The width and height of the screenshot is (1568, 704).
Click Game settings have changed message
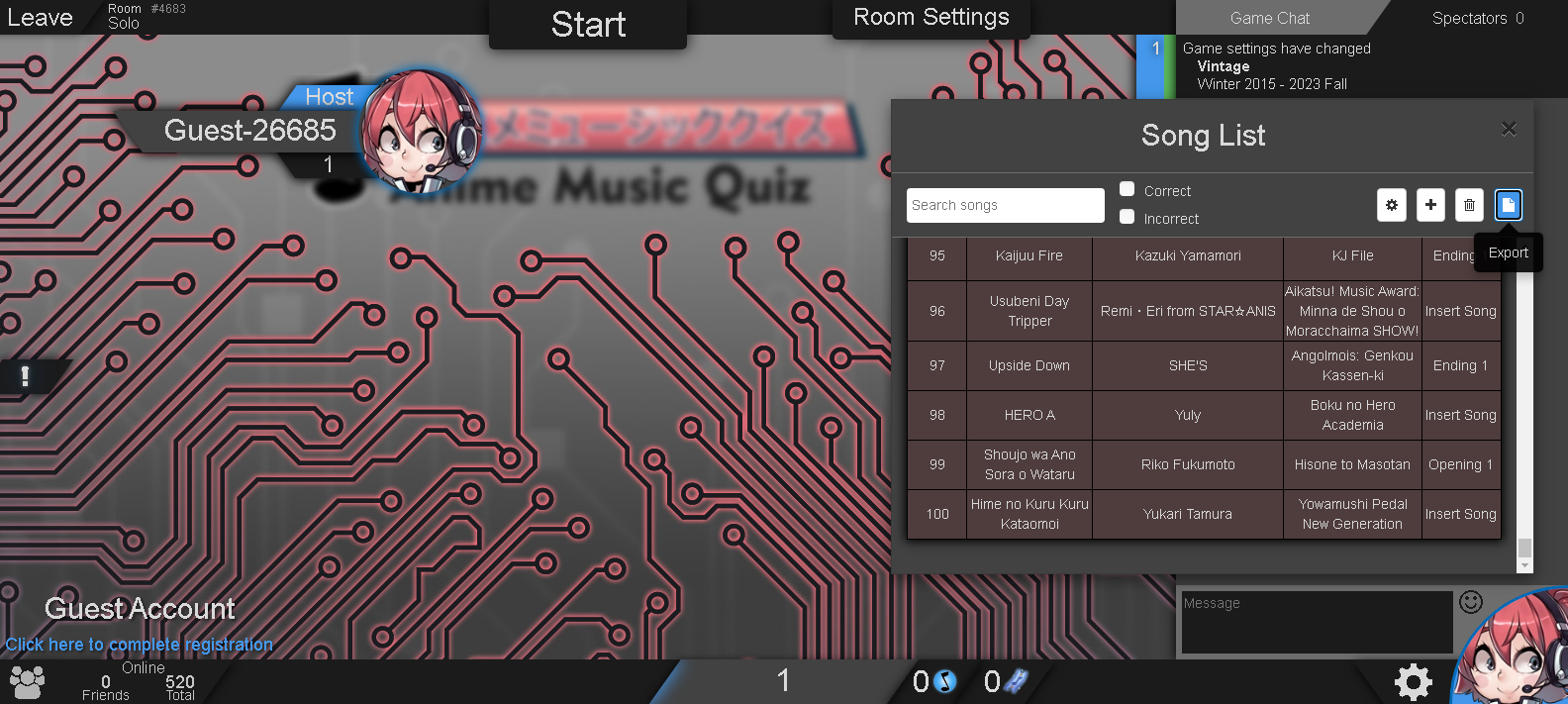click(x=1276, y=49)
